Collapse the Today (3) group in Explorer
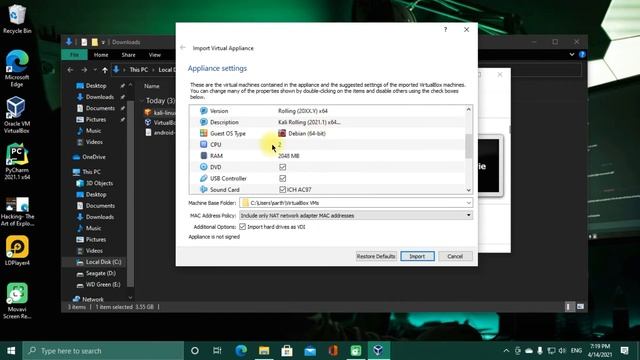Image resolution: width=640 pixels, height=360 pixels. pyautogui.click(x=142, y=100)
